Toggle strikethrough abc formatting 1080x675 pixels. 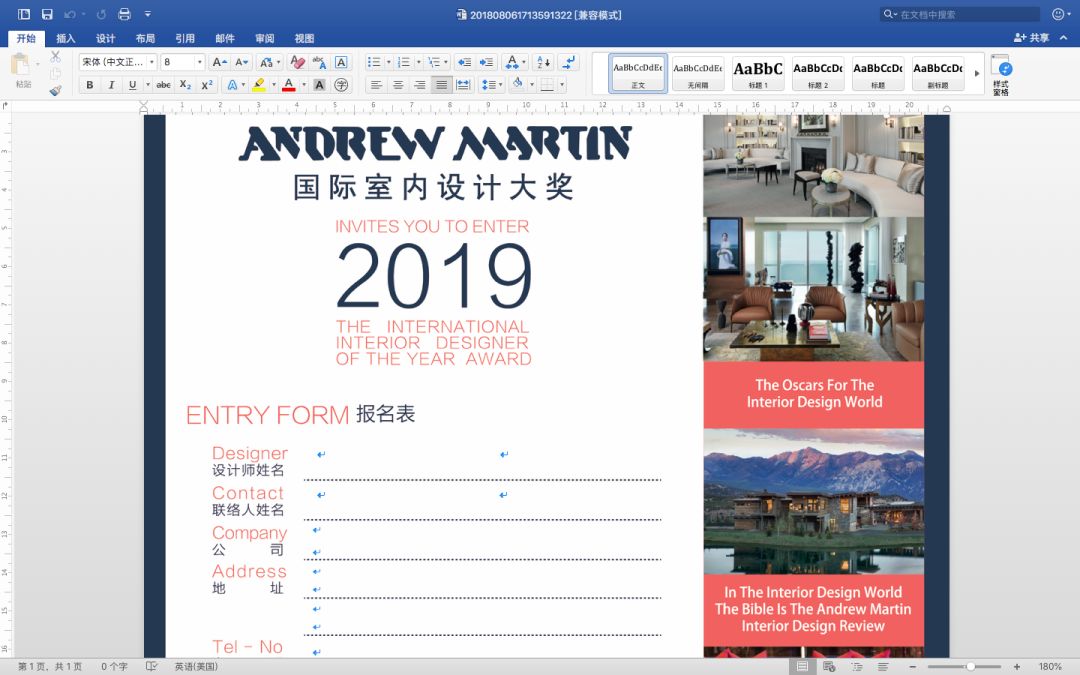[x=164, y=85]
